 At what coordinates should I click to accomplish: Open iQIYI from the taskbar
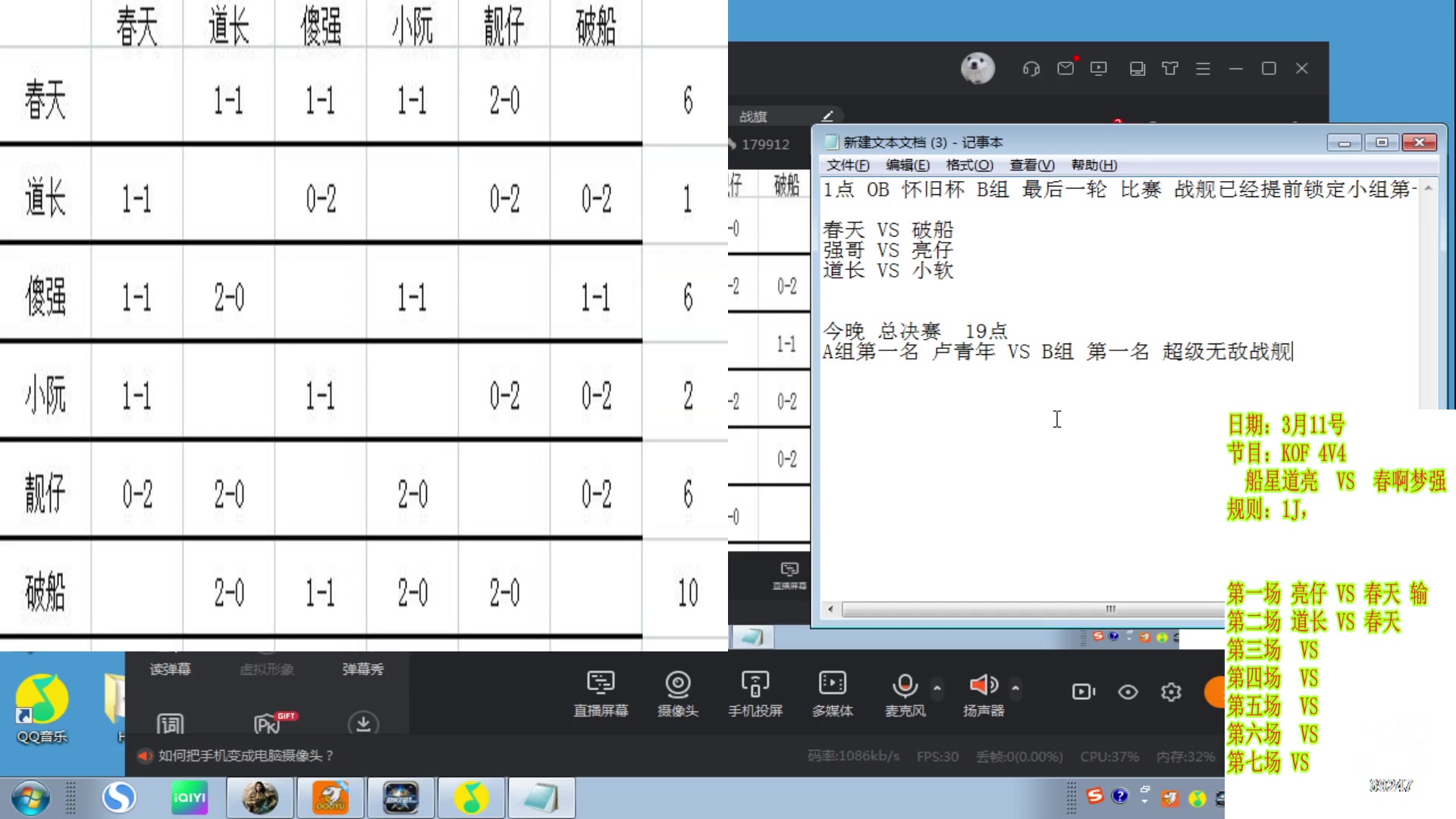(x=190, y=798)
